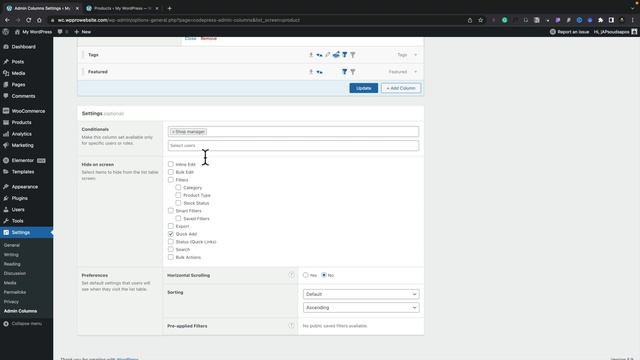Remove the Shop manager role tag

(173, 132)
